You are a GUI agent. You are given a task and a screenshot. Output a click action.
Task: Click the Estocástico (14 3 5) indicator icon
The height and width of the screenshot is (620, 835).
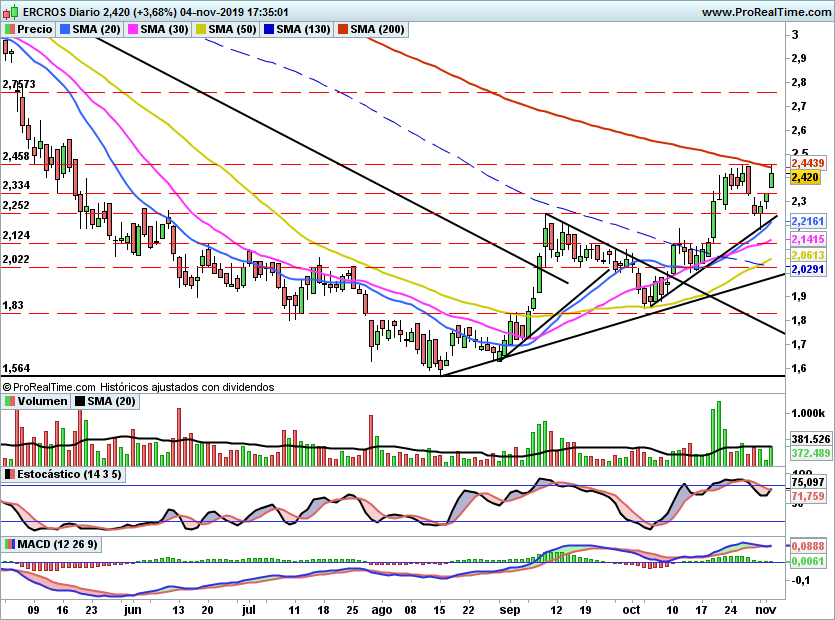(9, 474)
